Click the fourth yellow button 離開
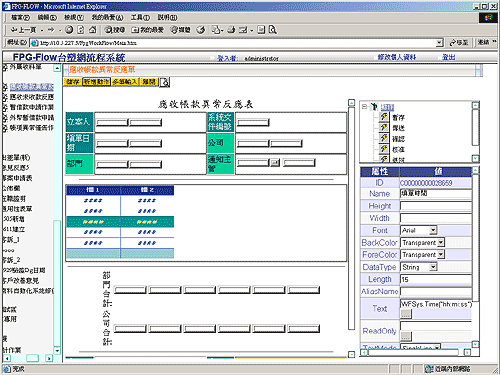Image resolution: width=500 pixels, height=375 pixels. tap(149, 82)
